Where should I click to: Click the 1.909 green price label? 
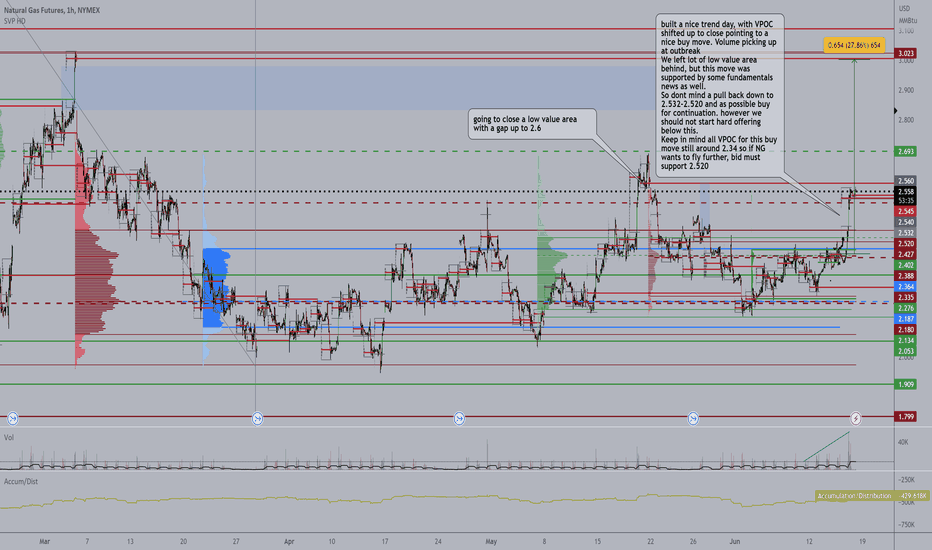[906, 384]
